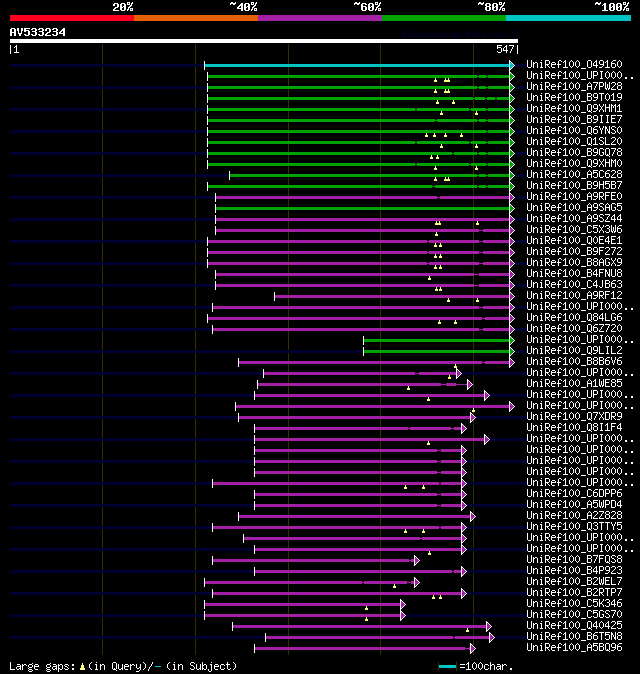Click the UniRef100_B6T5N8 label
Screen dimensions: 640x674
tap(574, 637)
